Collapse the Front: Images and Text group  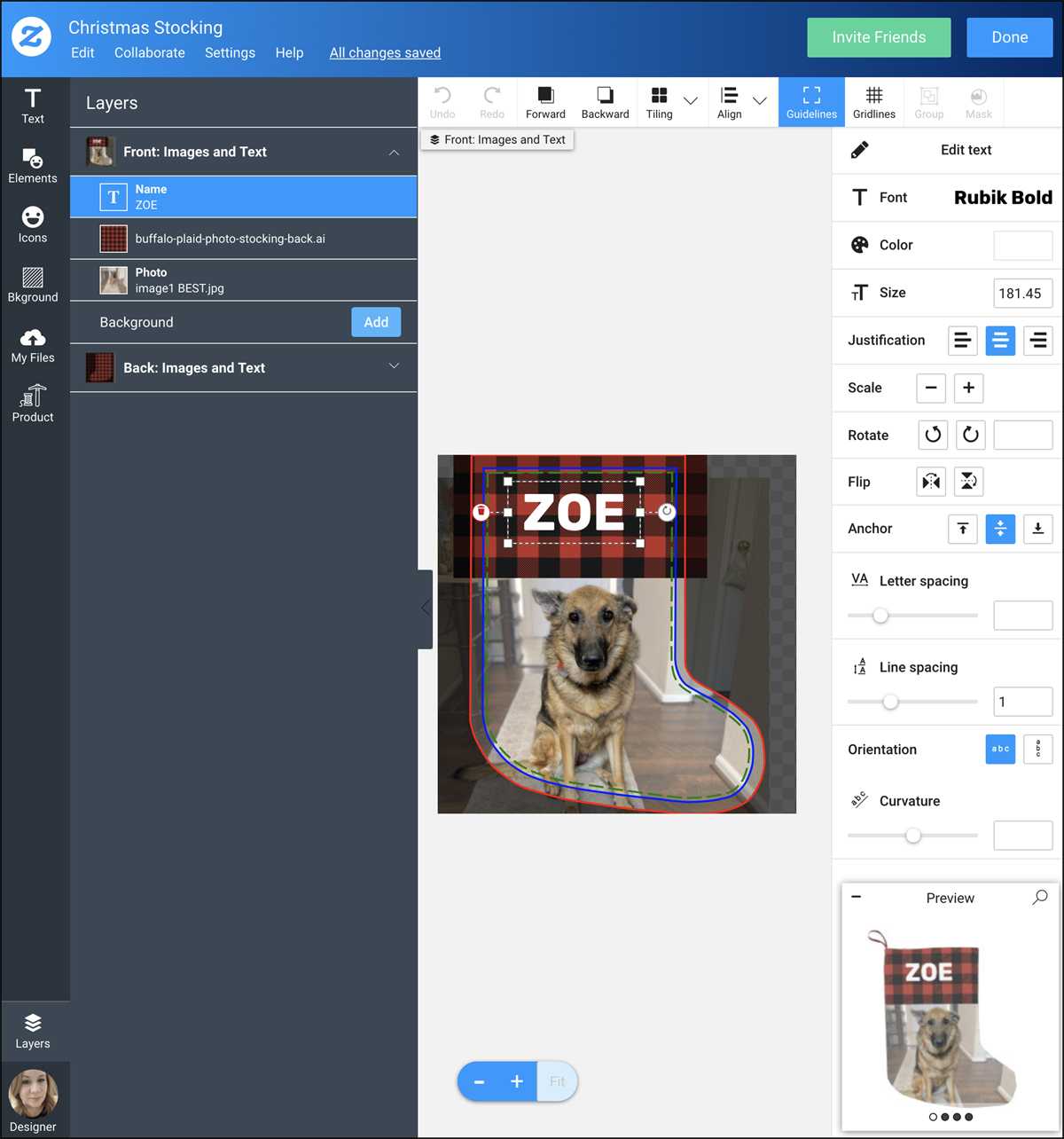pos(394,153)
